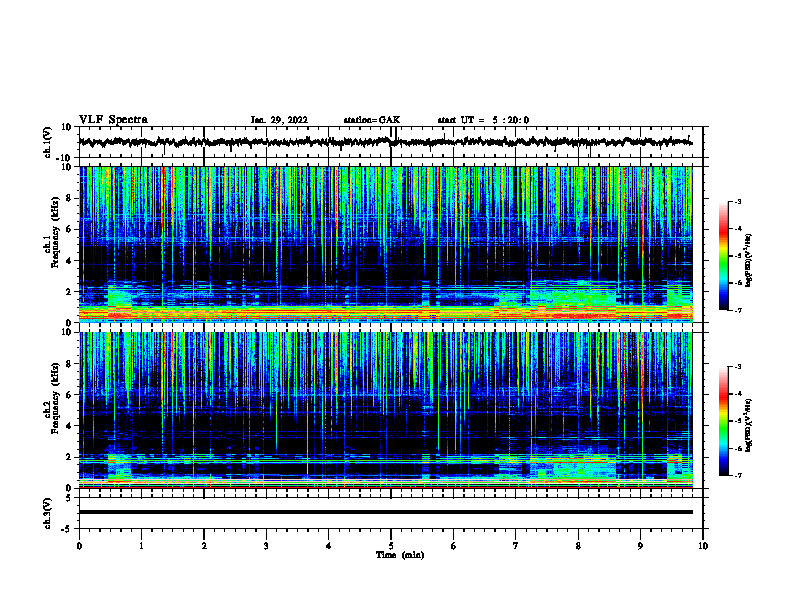The image size is (792, 612).
Task: Click the time axis tick label "9"
Action: (x=640, y=546)
